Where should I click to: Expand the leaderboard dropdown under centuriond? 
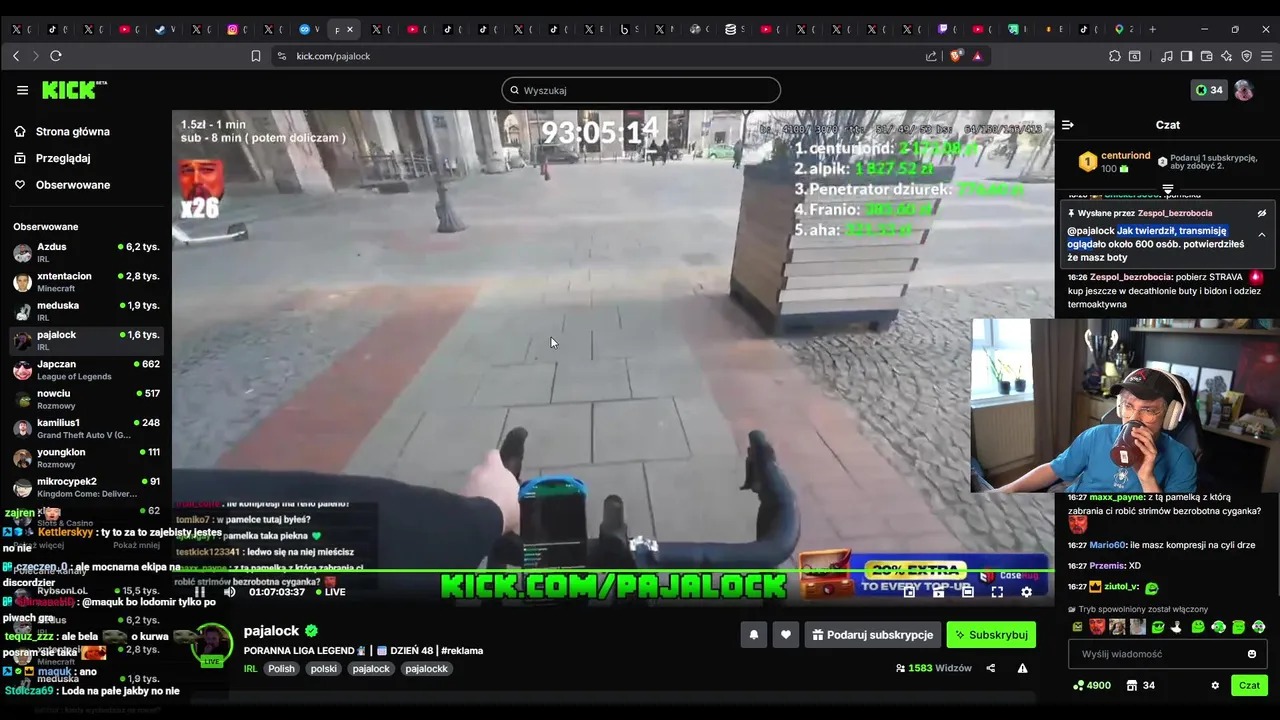(1167, 189)
